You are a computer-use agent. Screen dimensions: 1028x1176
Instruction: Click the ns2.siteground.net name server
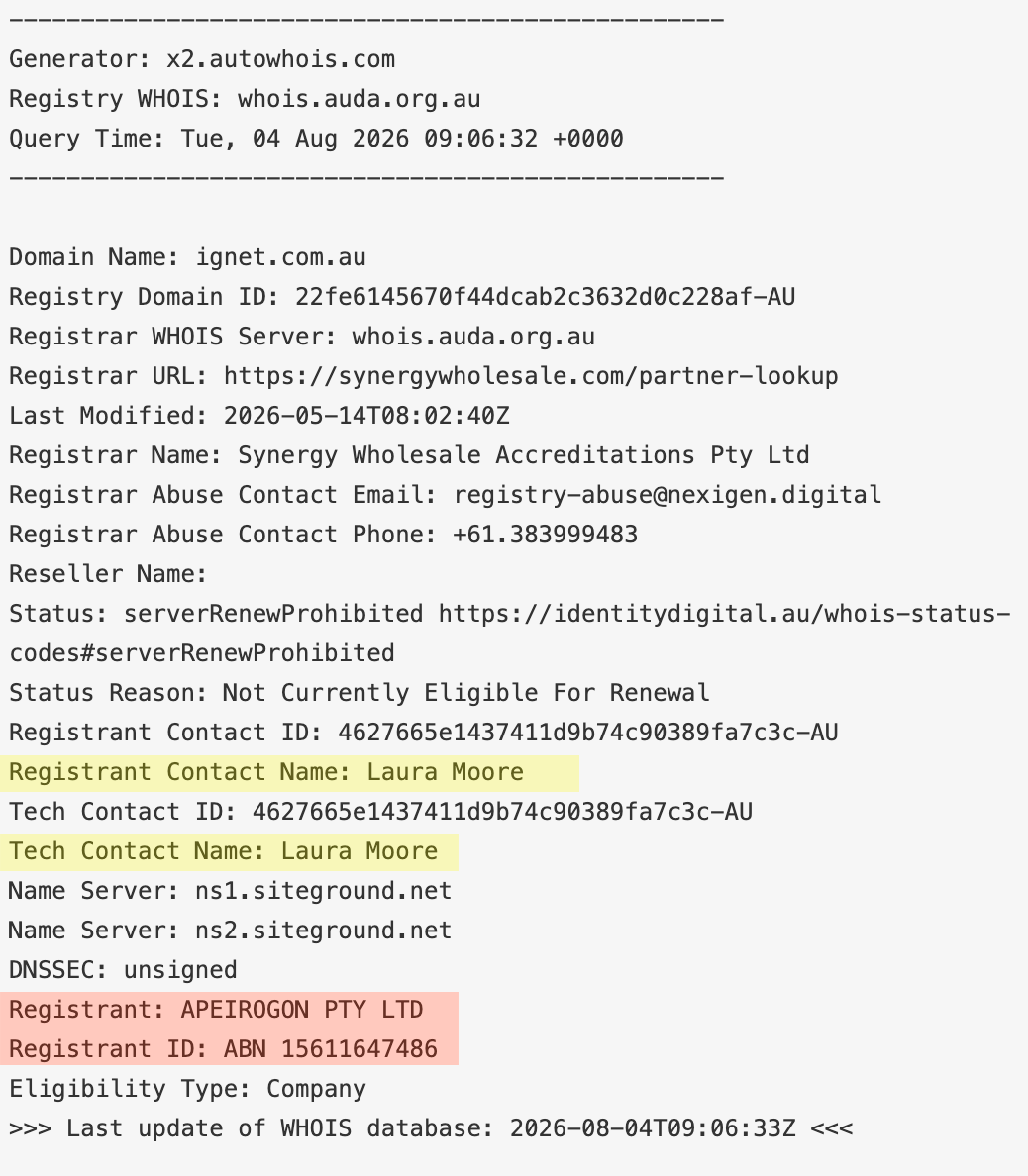(x=324, y=930)
